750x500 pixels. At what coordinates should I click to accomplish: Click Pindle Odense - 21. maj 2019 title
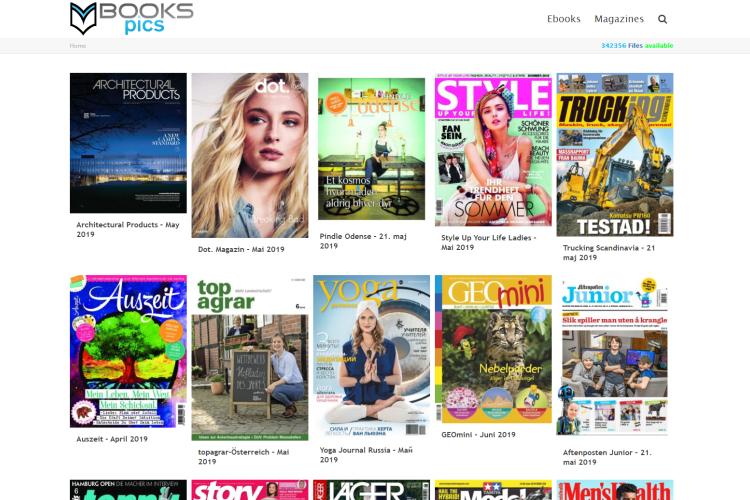coord(363,241)
